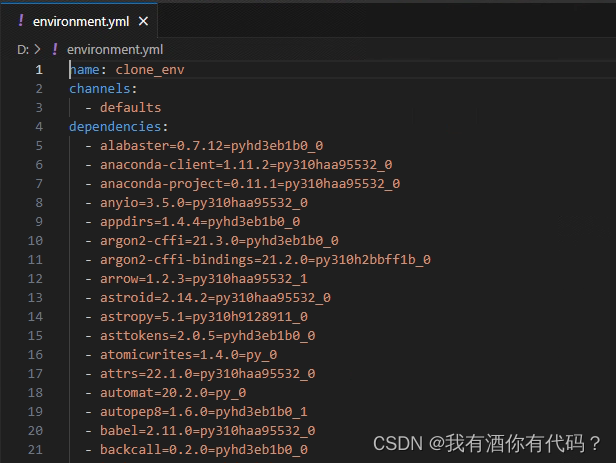Click the argon2-cffi=21.3.0 line

(219, 241)
